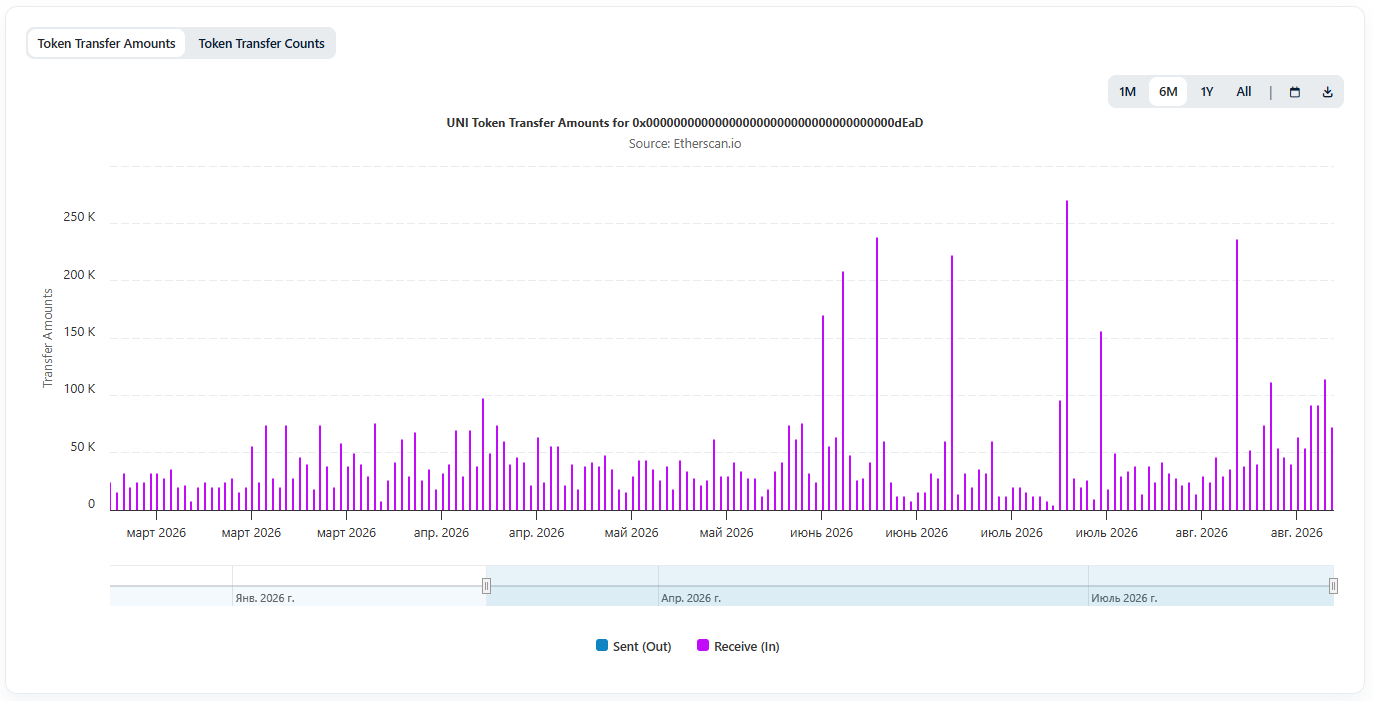1373x701 pixels.
Task: Open the calendar date range picker
Action: 1295,92
